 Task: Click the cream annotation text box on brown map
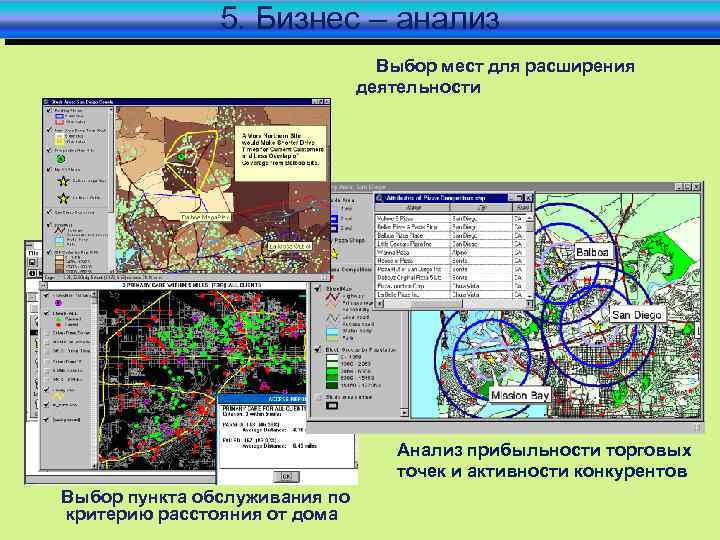pos(281,153)
